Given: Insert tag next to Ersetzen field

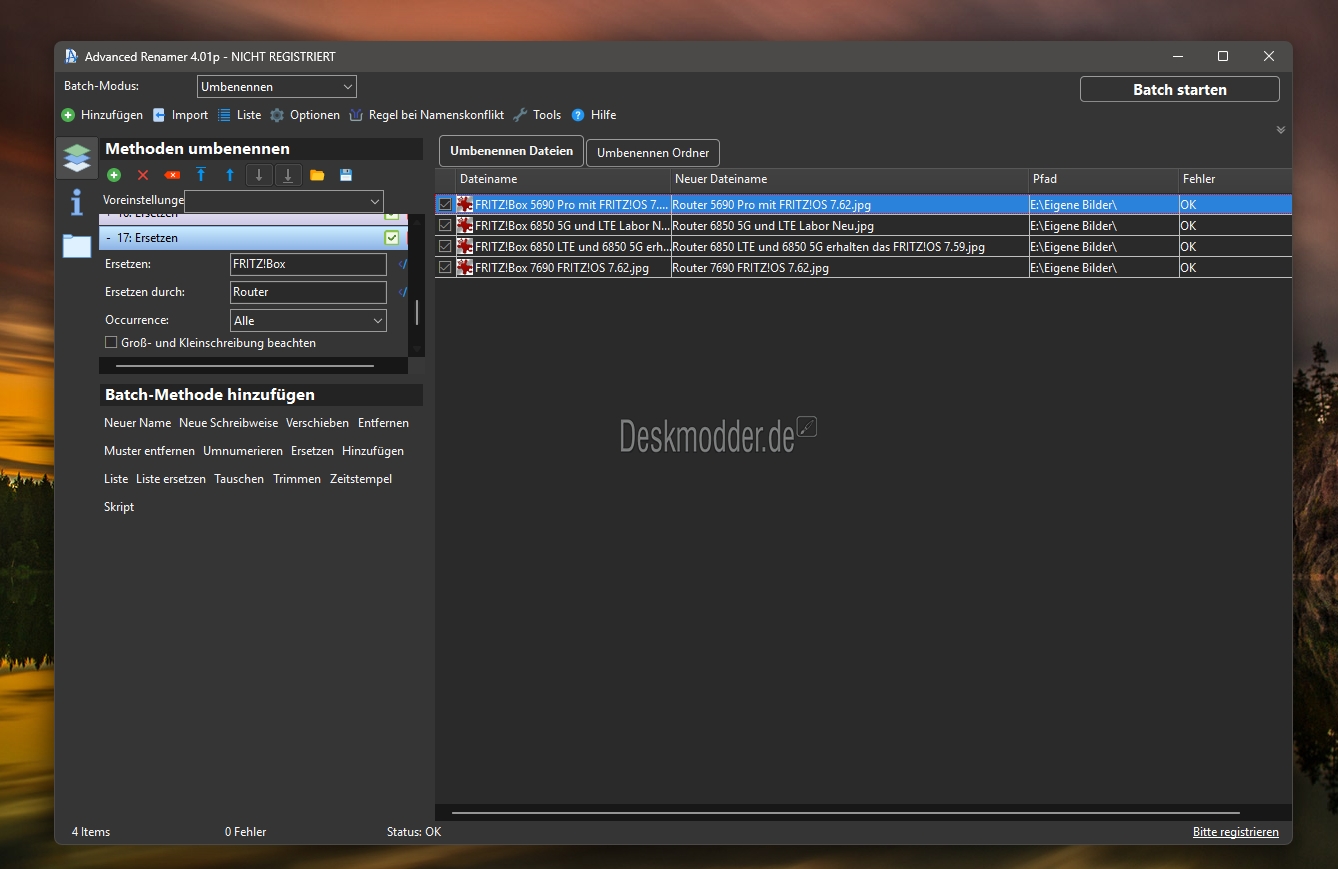Looking at the screenshot, I should [x=403, y=264].
